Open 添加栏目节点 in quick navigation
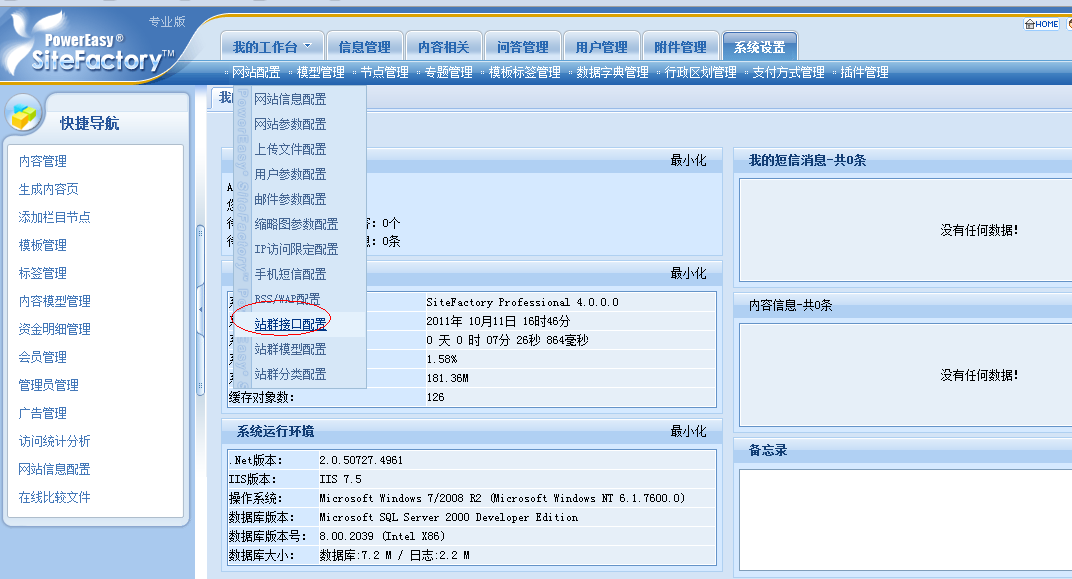The width and height of the screenshot is (1072, 579). coord(55,217)
